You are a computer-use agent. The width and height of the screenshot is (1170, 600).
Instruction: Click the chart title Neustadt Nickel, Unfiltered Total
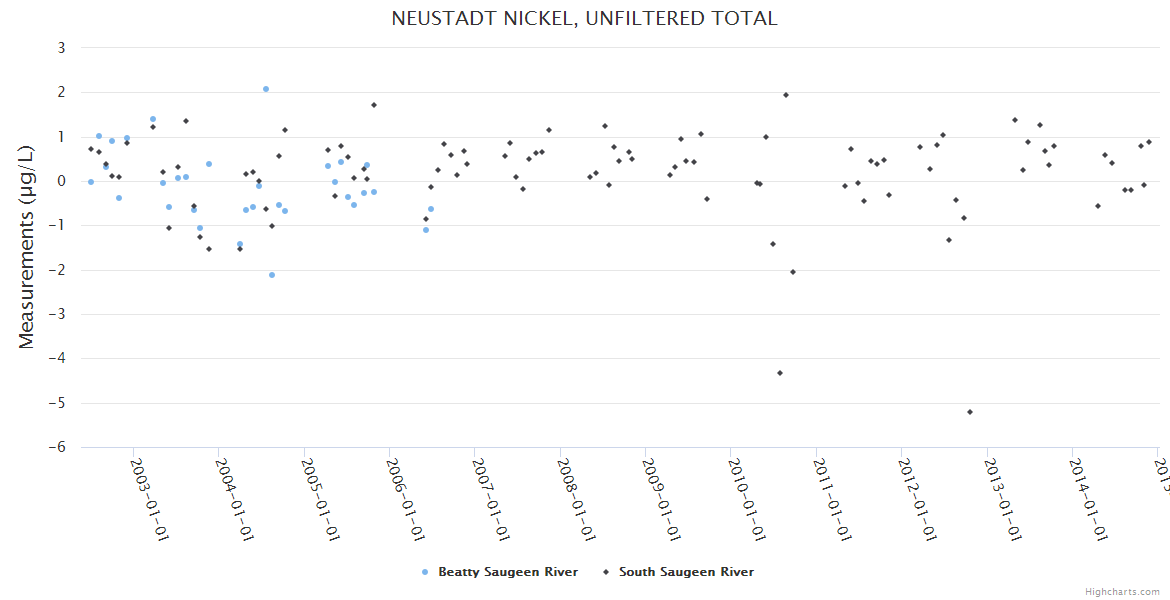coord(584,19)
